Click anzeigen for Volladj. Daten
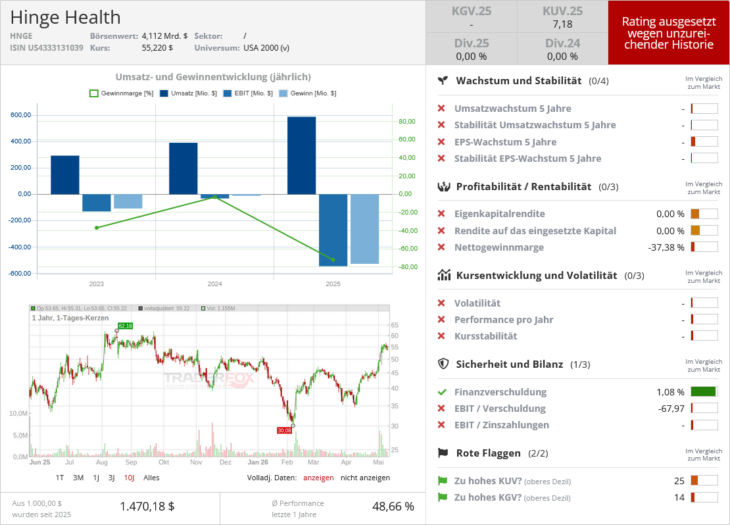Screen dimensions: 730x525 pyautogui.click(x=318, y=478)
